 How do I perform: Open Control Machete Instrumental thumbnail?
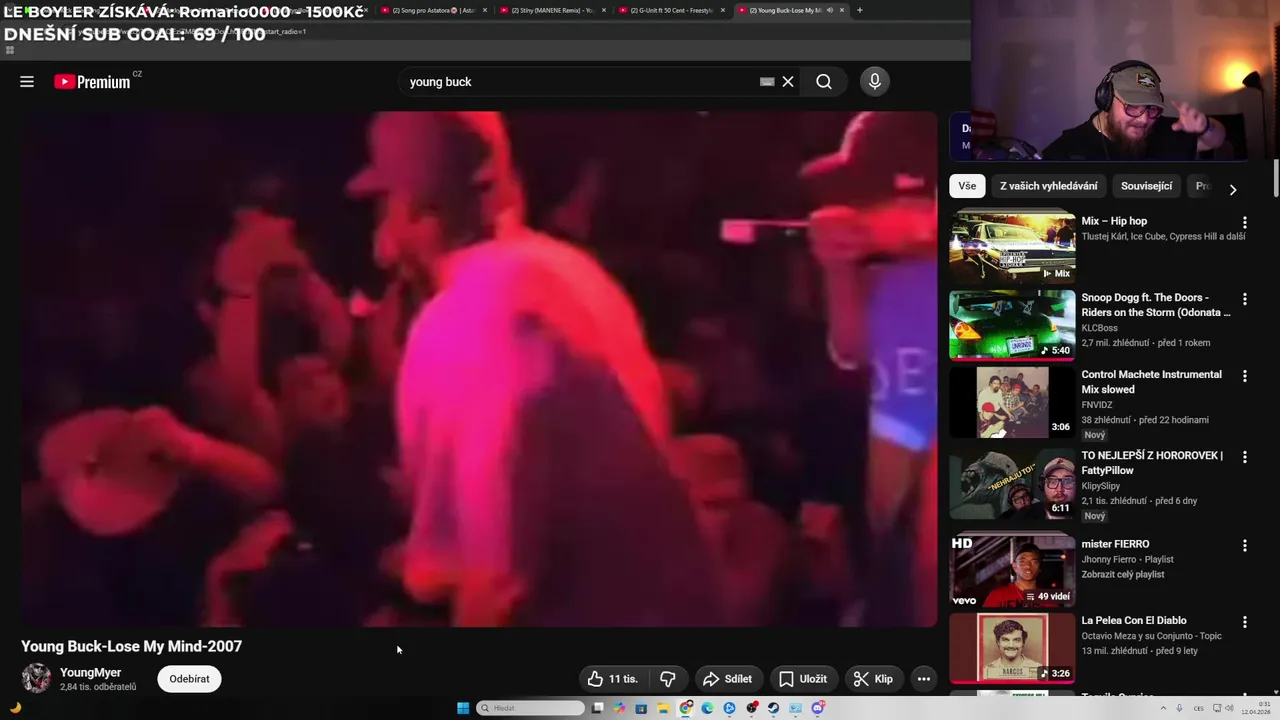[1012, 402]
